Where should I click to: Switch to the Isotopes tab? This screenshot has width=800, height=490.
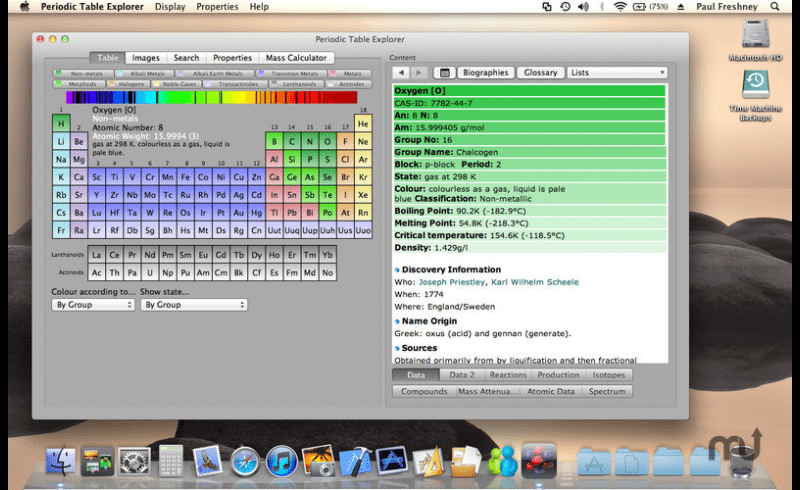click(x=608, y=375)
